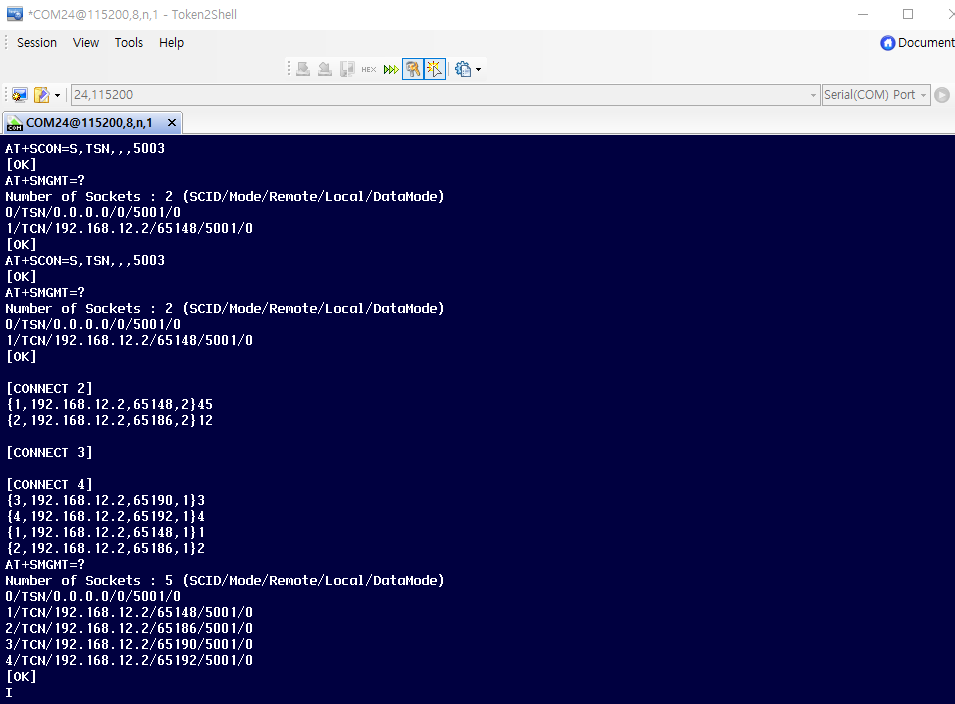Toggle HEX display mode
This screenshot has width=955, height=704.
(368, 69)
